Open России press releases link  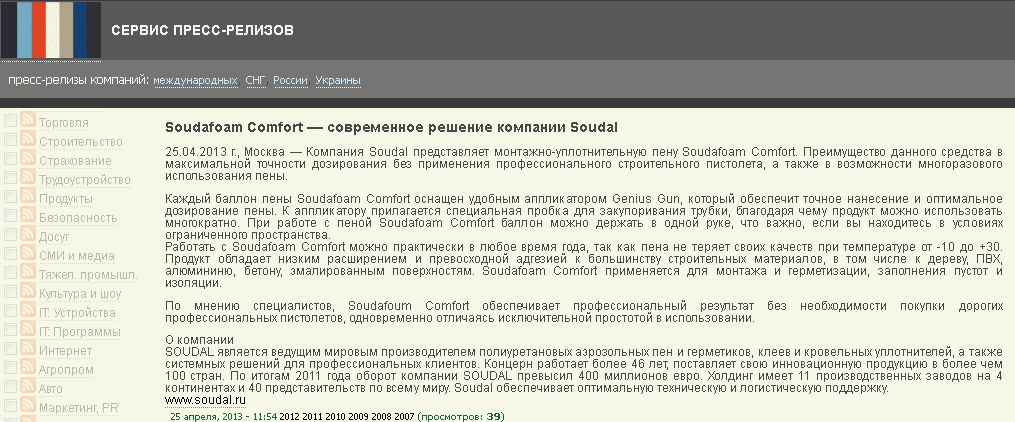[290, 81]
